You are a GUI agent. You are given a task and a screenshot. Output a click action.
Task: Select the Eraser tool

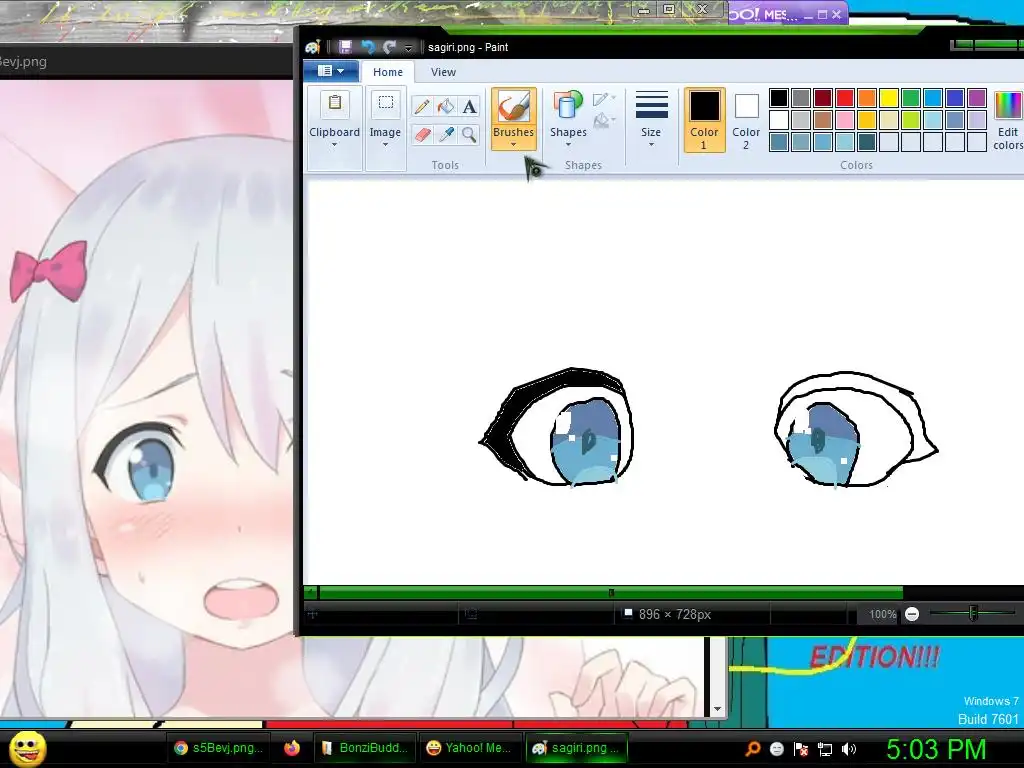pos(422,135)
